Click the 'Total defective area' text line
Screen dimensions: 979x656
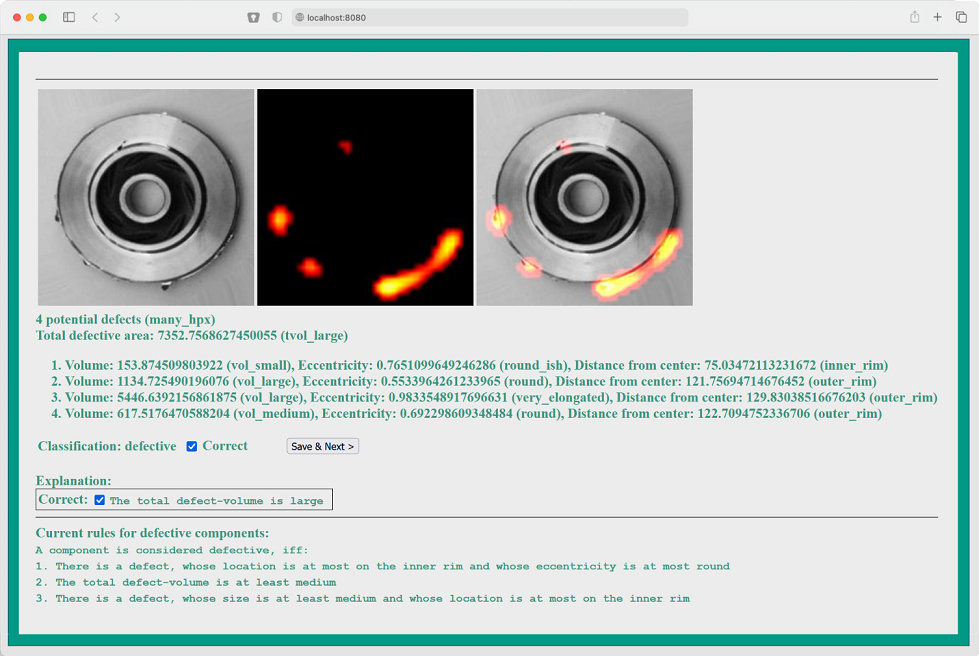click(x=192, y=335)
